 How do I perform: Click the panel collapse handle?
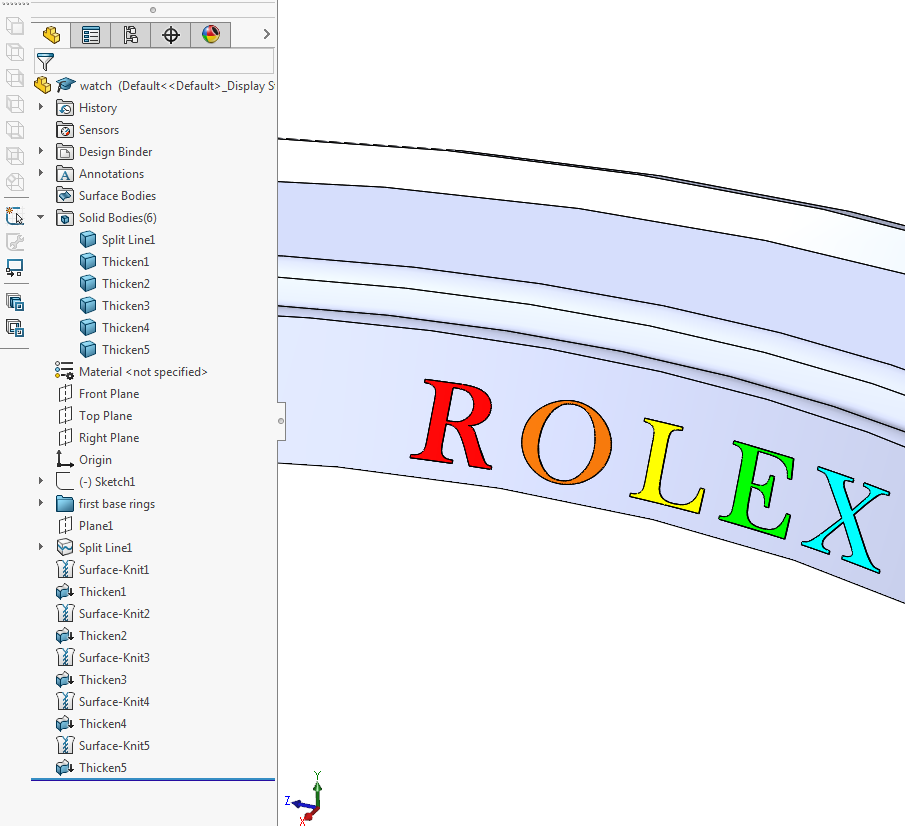(x=281, y=421)
